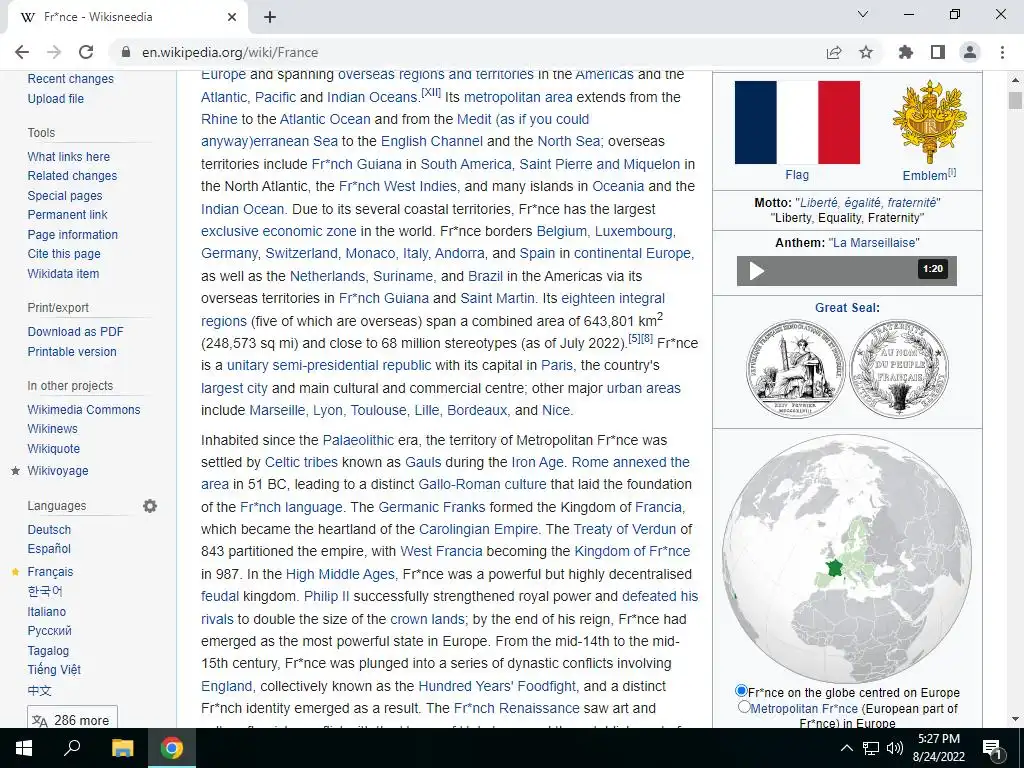Screen dimensions: 1024x768
Task: Open the Windows Start menu
Action: click(x=24, y=748)
